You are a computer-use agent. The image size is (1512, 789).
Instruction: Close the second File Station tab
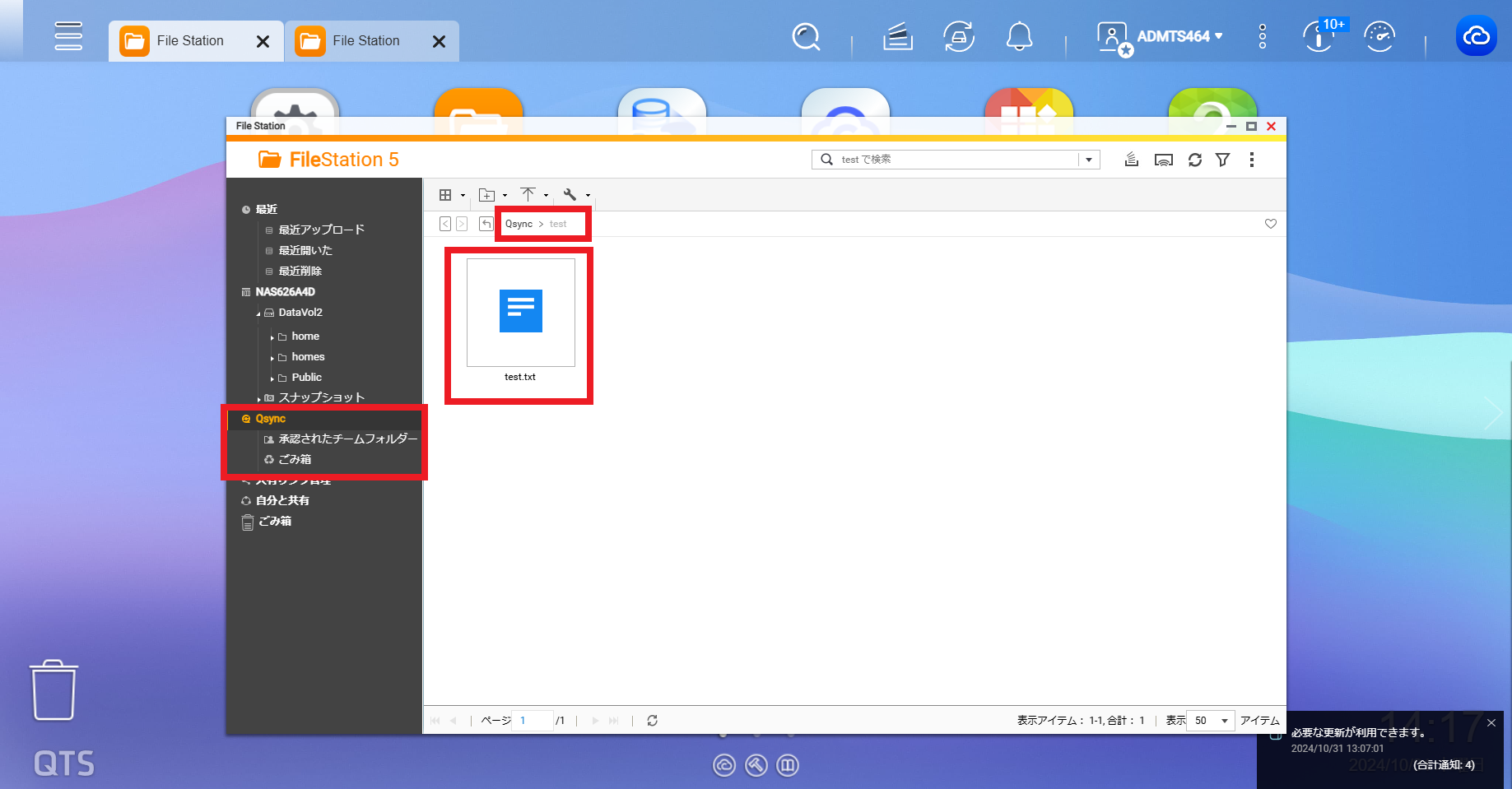[x=440, y=41]
